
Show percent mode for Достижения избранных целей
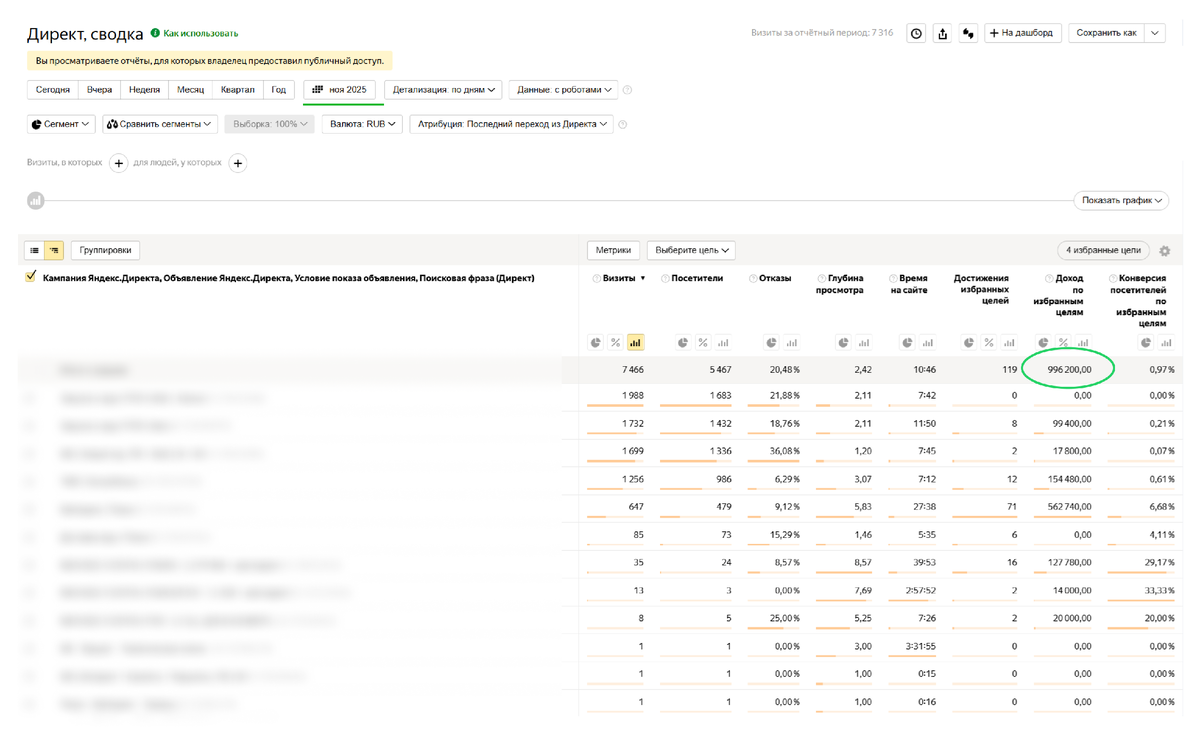(x=989, y=343)
